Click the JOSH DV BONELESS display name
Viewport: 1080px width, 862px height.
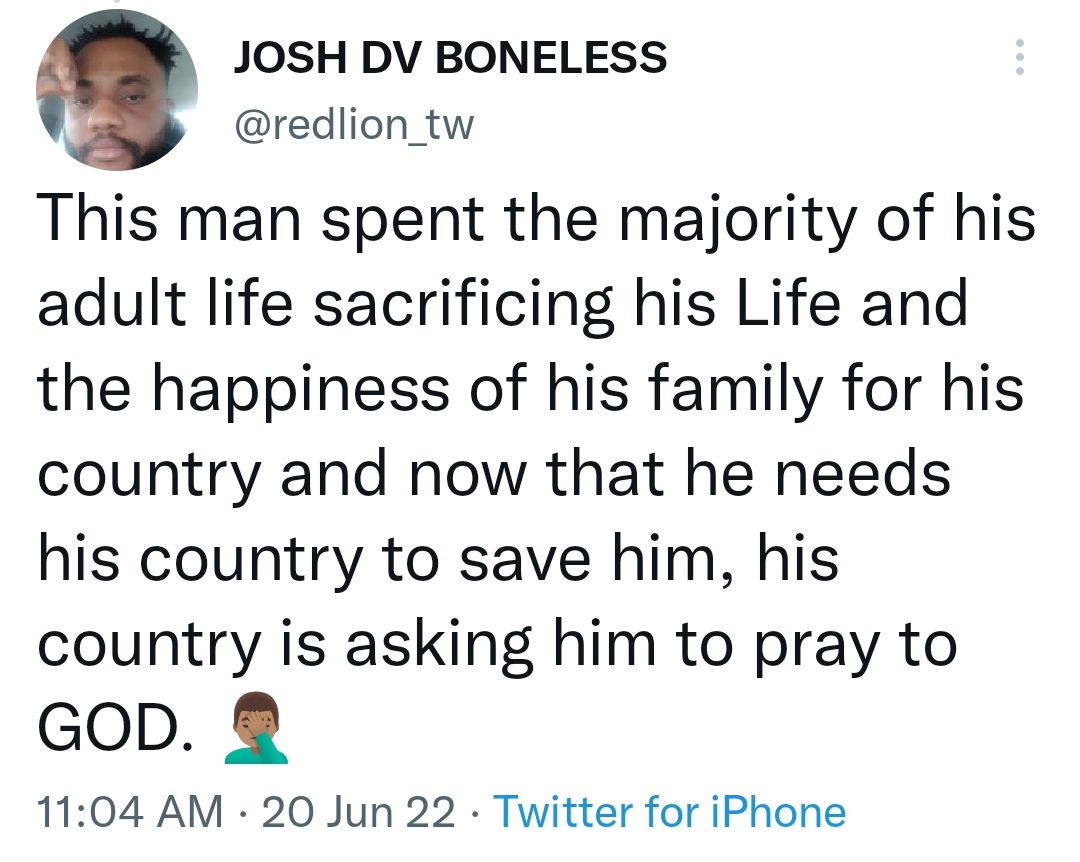(x=450, y=57)
